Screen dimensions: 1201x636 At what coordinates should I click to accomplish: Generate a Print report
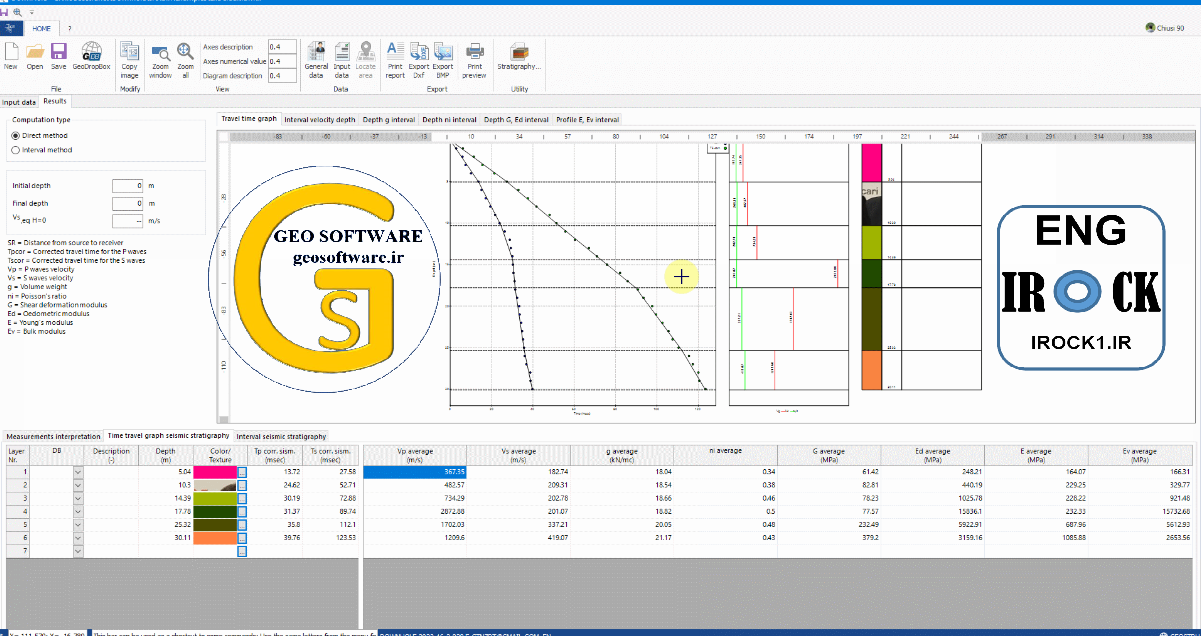[x=395, y=59]
